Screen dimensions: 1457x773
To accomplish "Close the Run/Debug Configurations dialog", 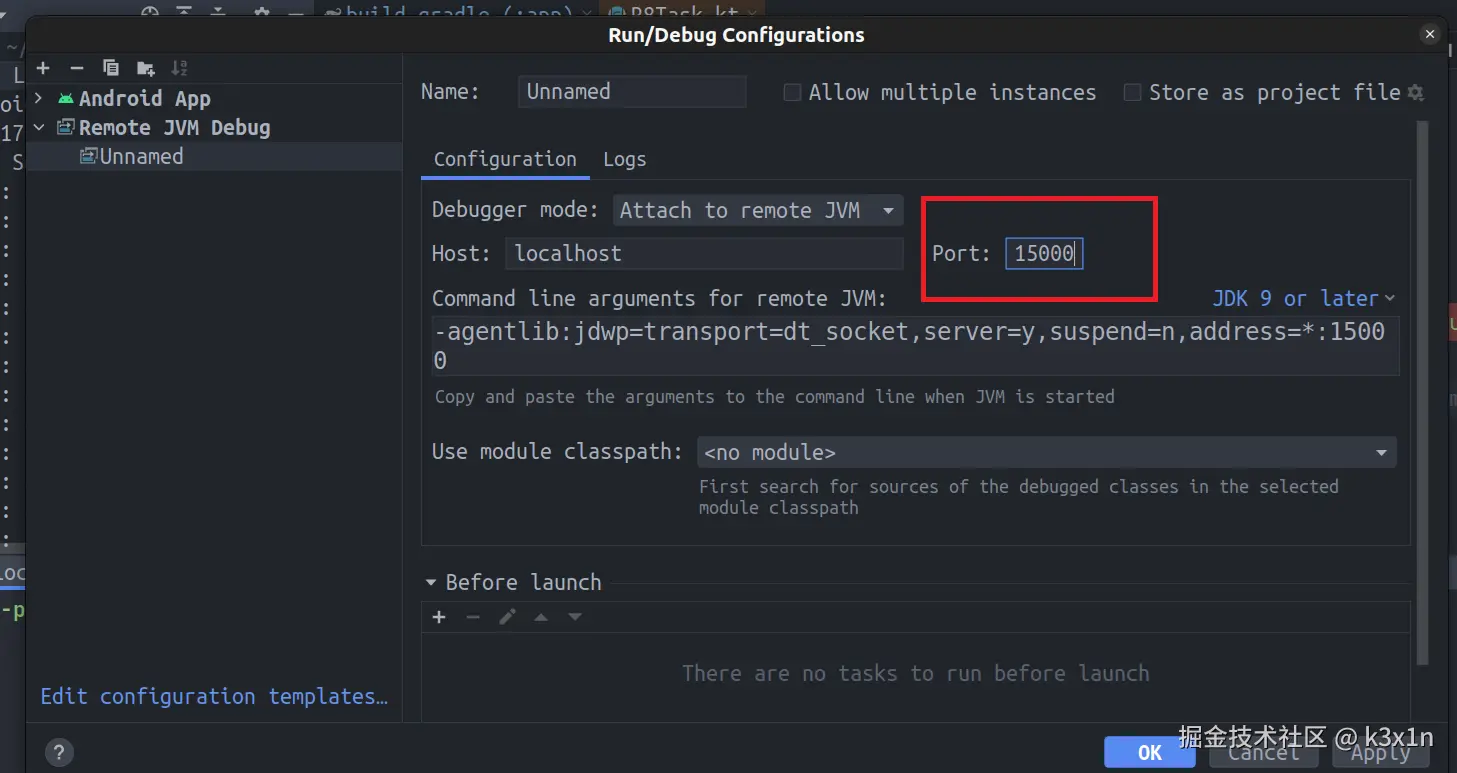I will click(x=1430, y=34).
